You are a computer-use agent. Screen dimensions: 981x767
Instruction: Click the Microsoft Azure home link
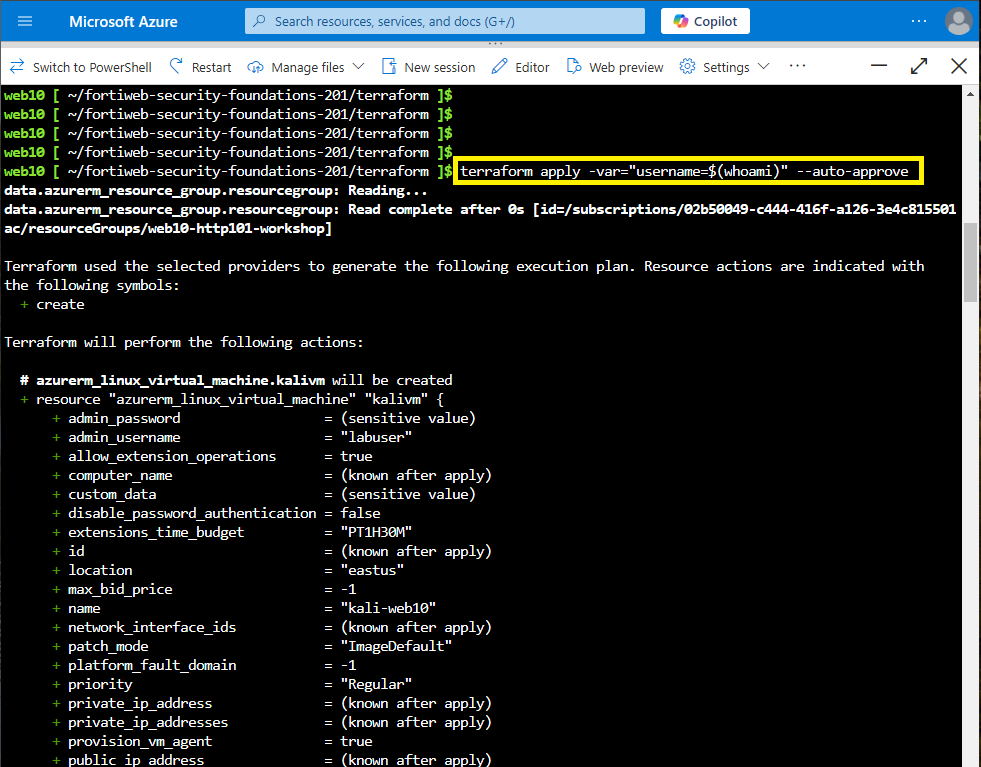coord(123,21)
